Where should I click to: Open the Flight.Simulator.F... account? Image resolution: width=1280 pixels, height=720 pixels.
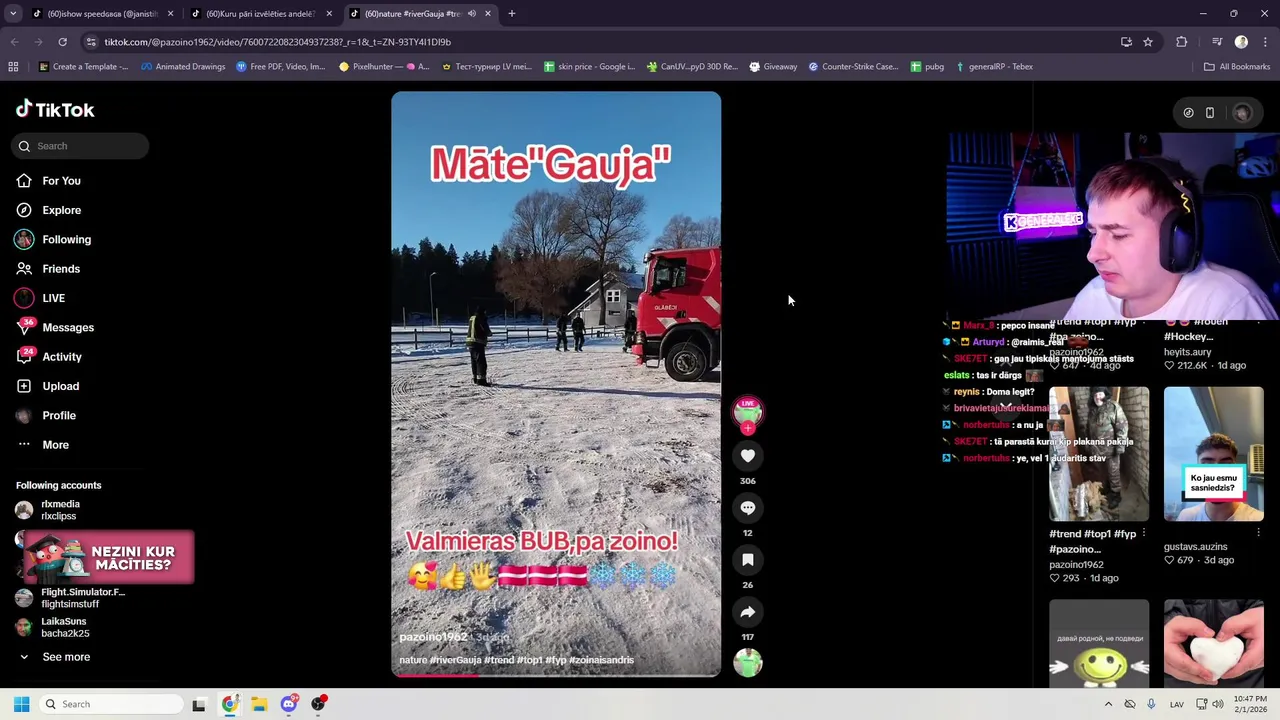82,598
